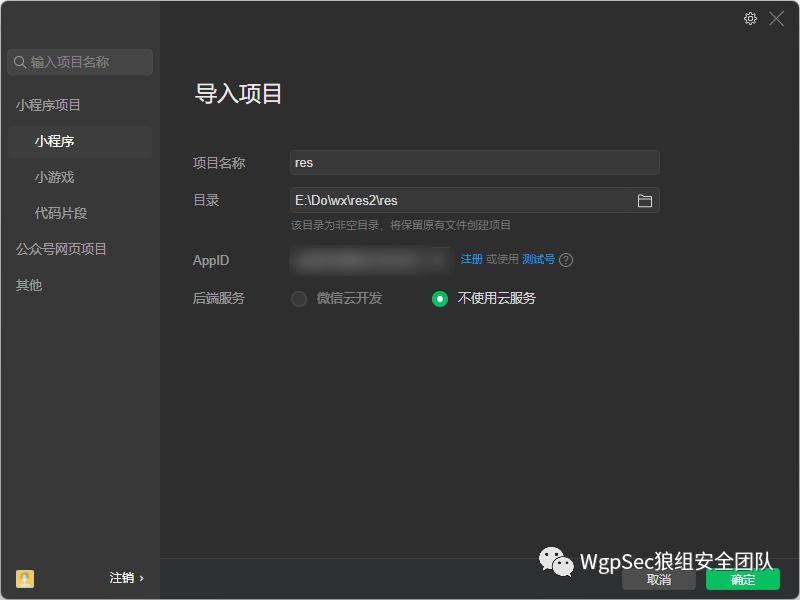Click the user avatar icon

(25, 579)
